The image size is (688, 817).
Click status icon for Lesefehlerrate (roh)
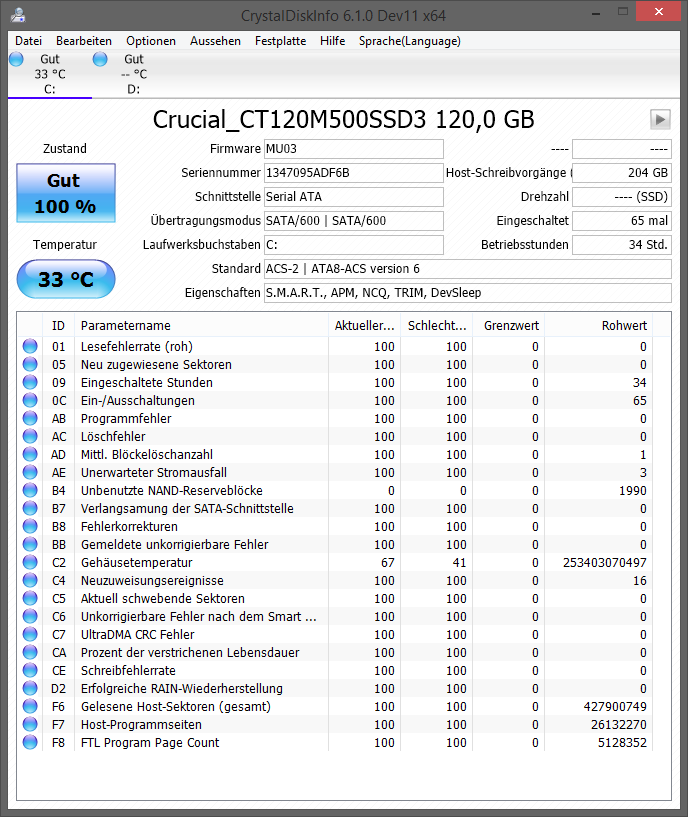(x=30, y=346)
